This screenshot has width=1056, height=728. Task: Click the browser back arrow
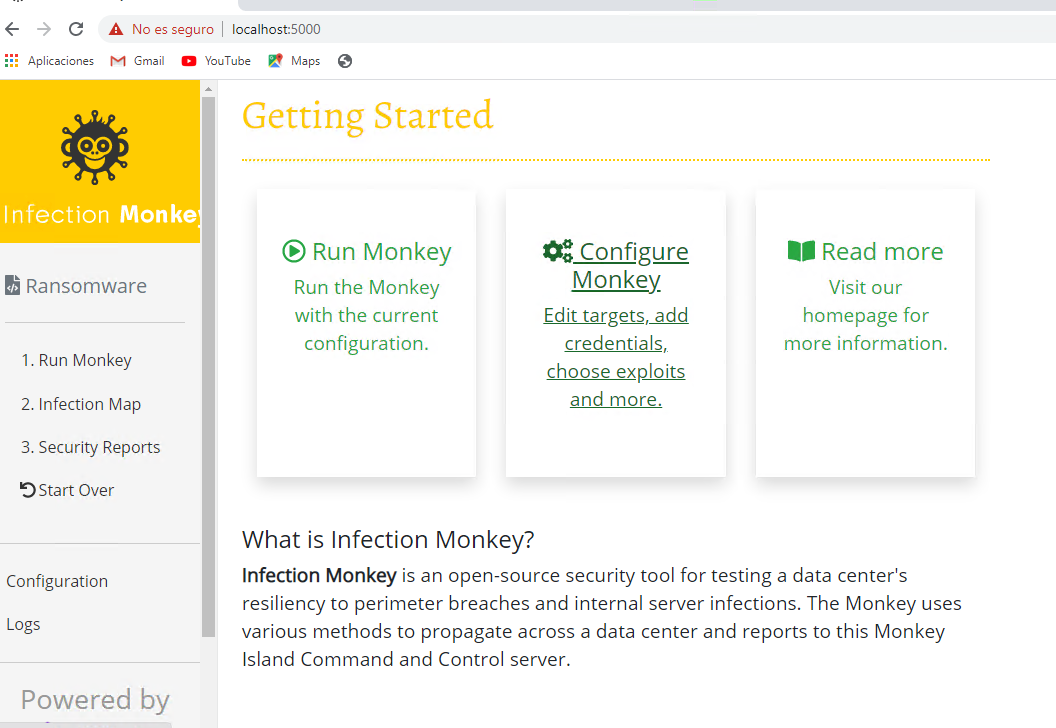(13, 29)
